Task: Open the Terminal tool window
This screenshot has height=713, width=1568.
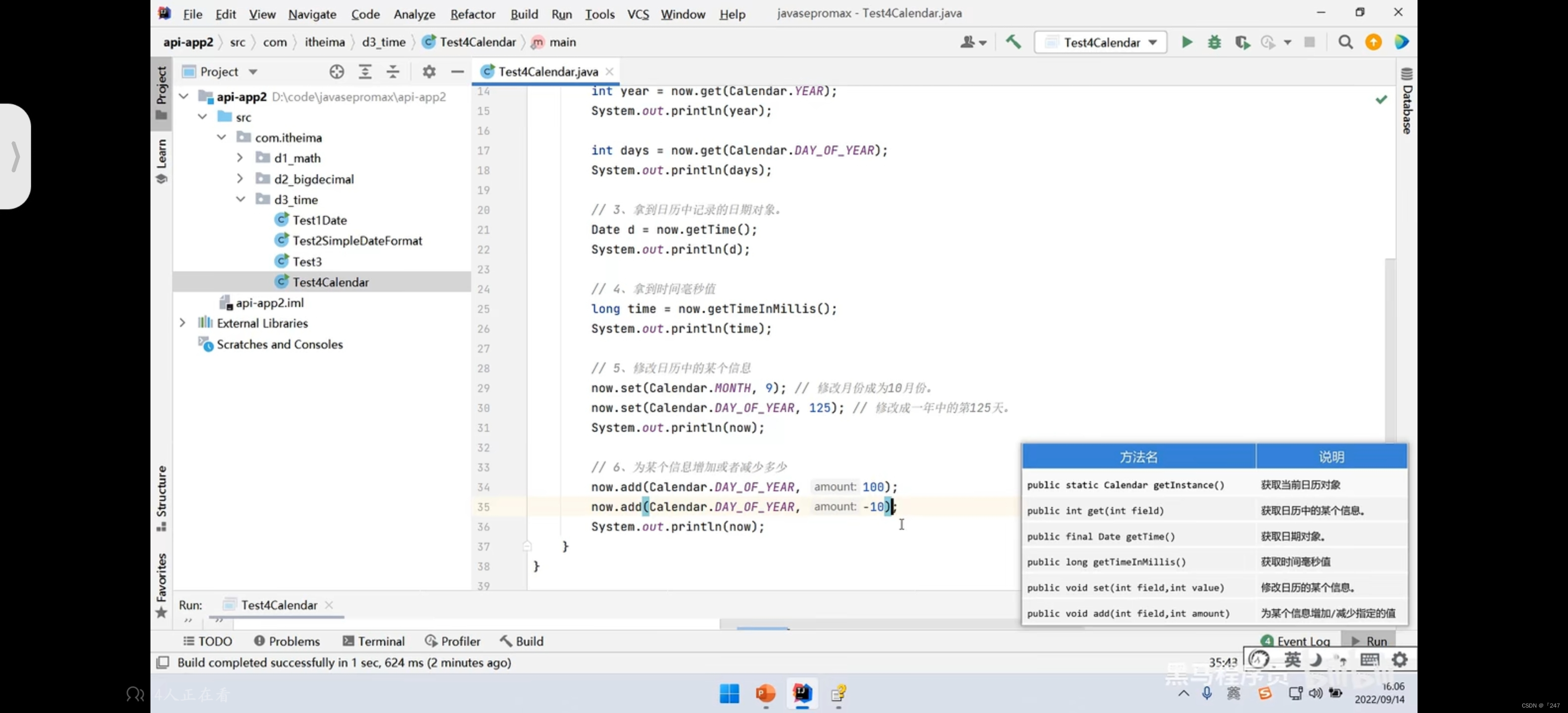Action: (373, 641)
